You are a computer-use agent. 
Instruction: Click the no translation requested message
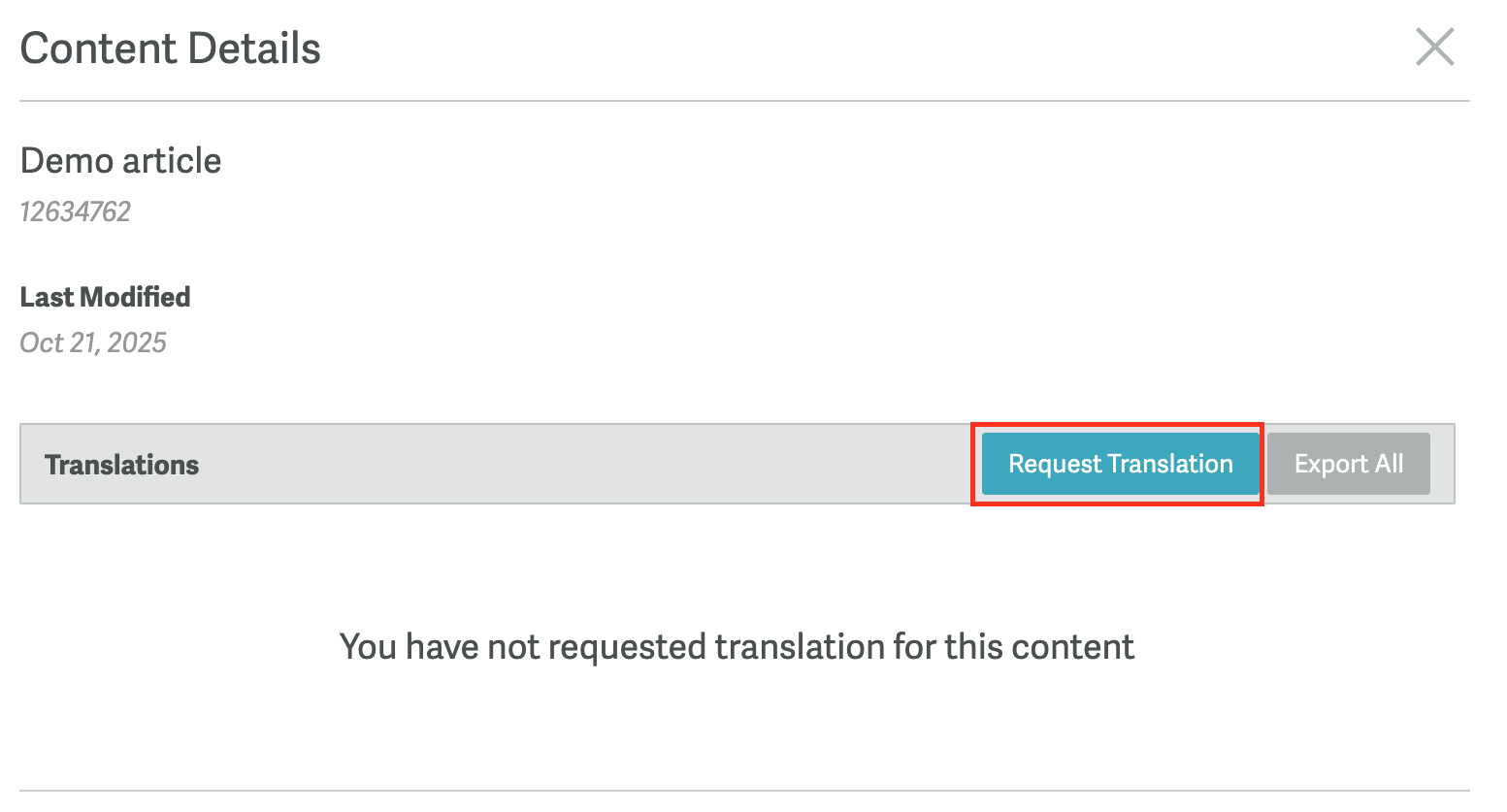[737, 647]
